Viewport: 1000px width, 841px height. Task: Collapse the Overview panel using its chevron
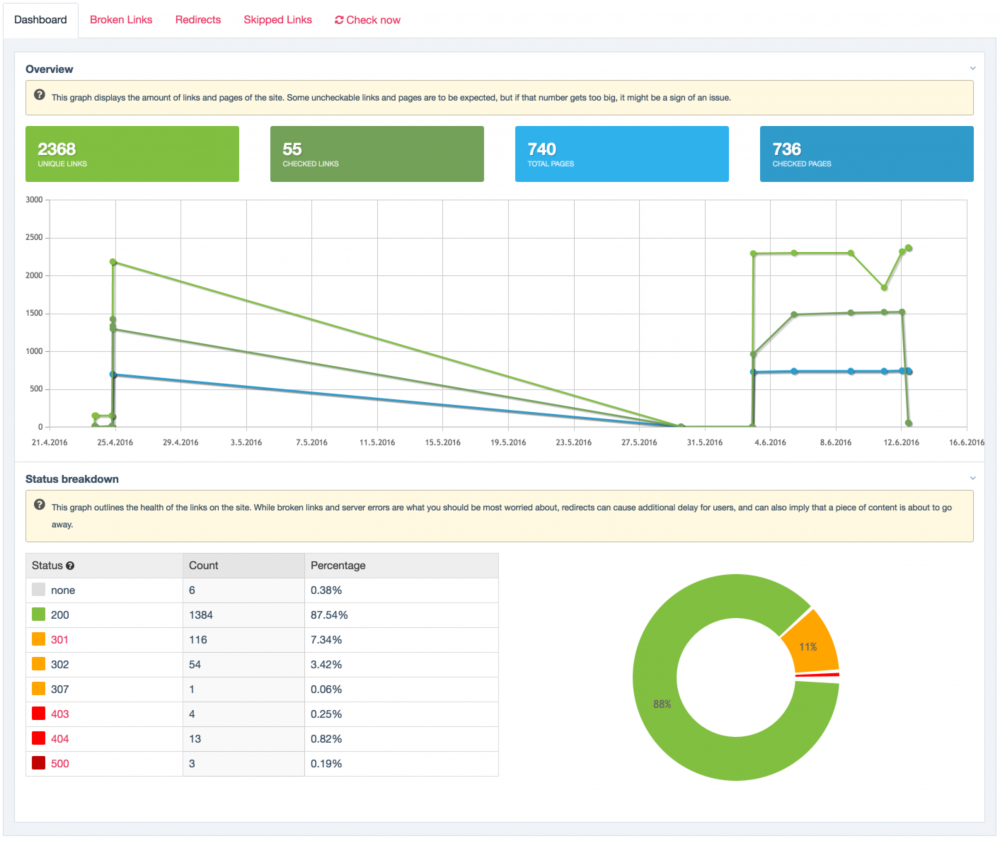[971, 68]
